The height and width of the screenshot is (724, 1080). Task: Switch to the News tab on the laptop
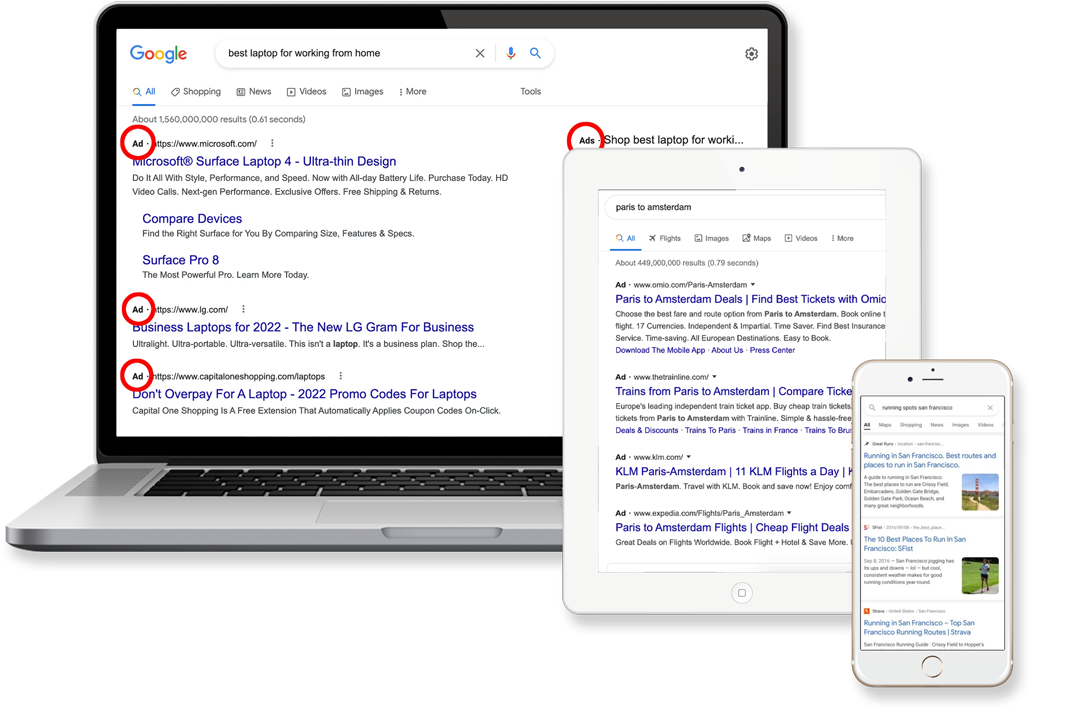click(x=253, y=92)
